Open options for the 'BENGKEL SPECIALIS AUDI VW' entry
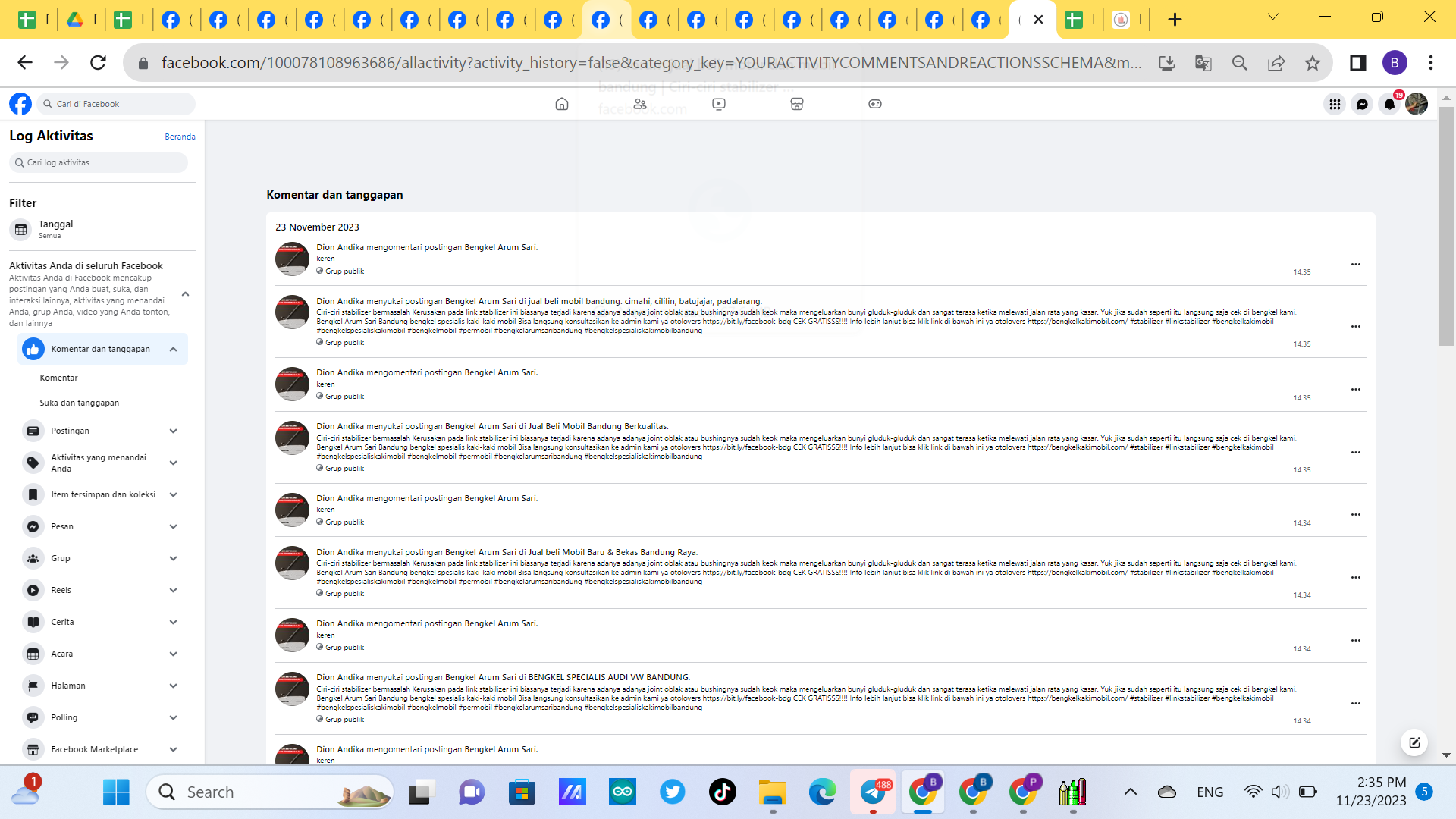Image resolution: width=1456 pixels, height=819 pixels. (x=1356, y=704)
